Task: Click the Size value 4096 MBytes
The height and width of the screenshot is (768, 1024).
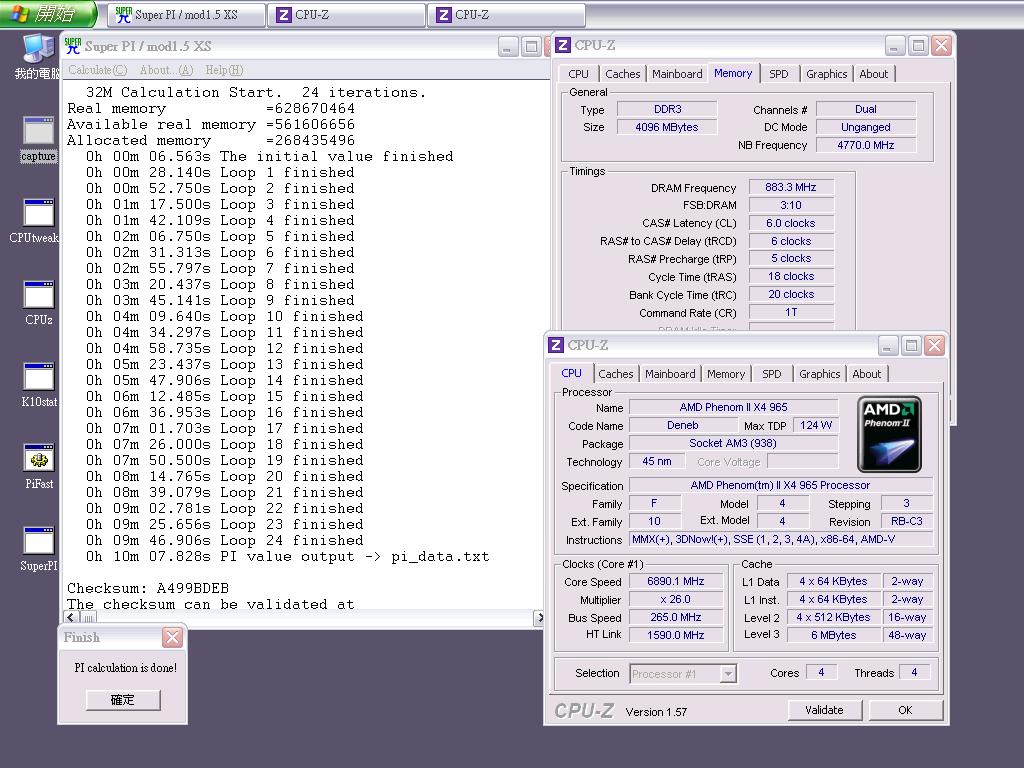Action: coord(667,127)
